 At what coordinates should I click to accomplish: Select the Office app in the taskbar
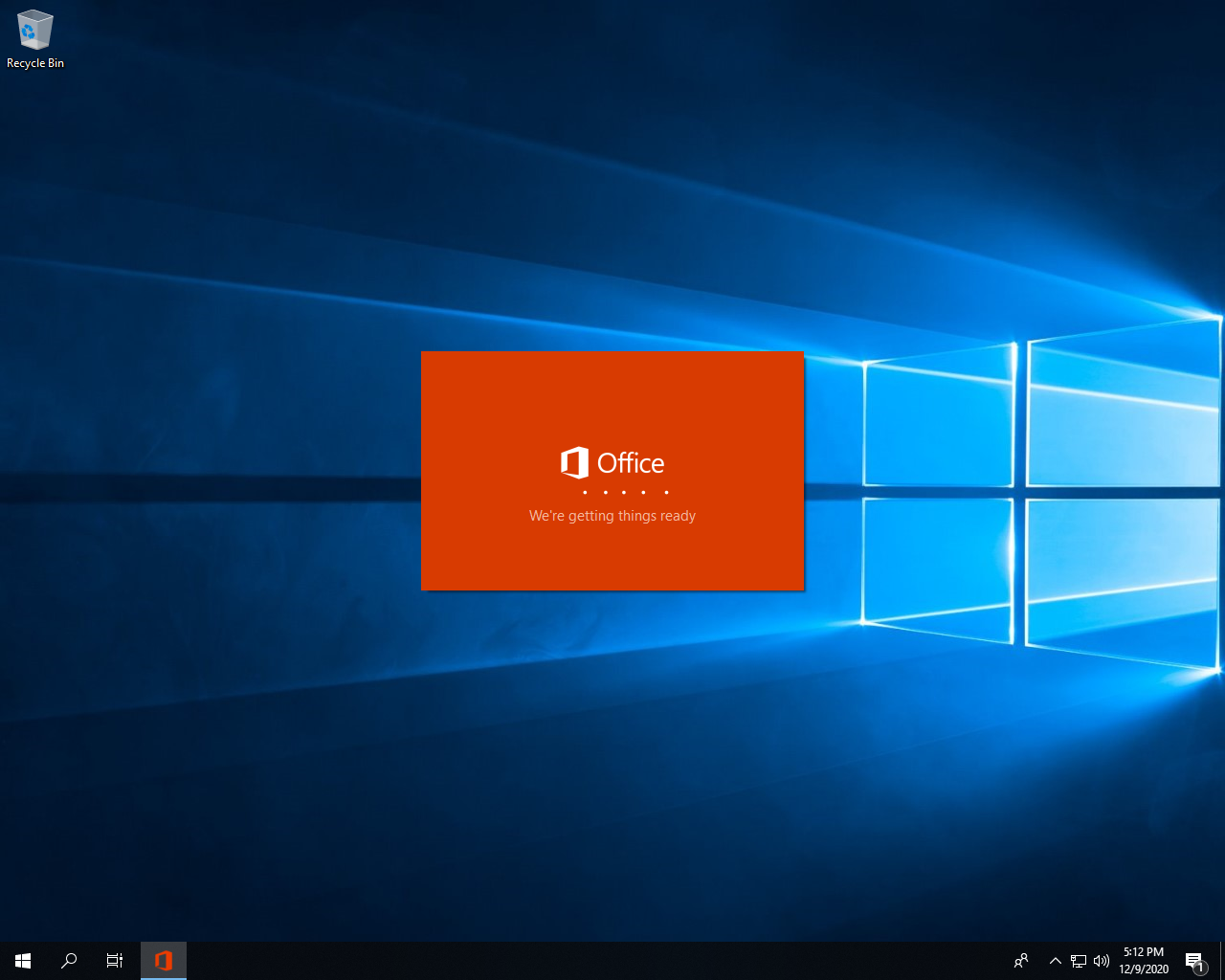tap(164, 961)
